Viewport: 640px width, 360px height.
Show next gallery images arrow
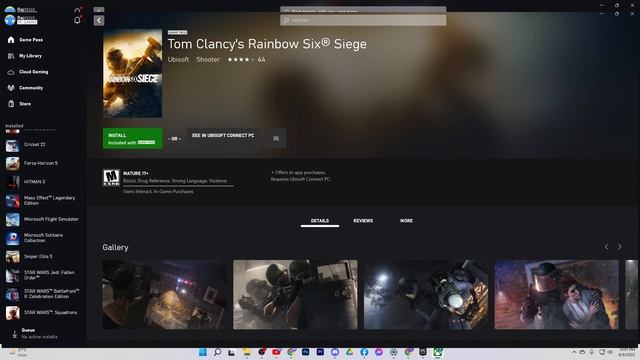[x=620, y=247]
